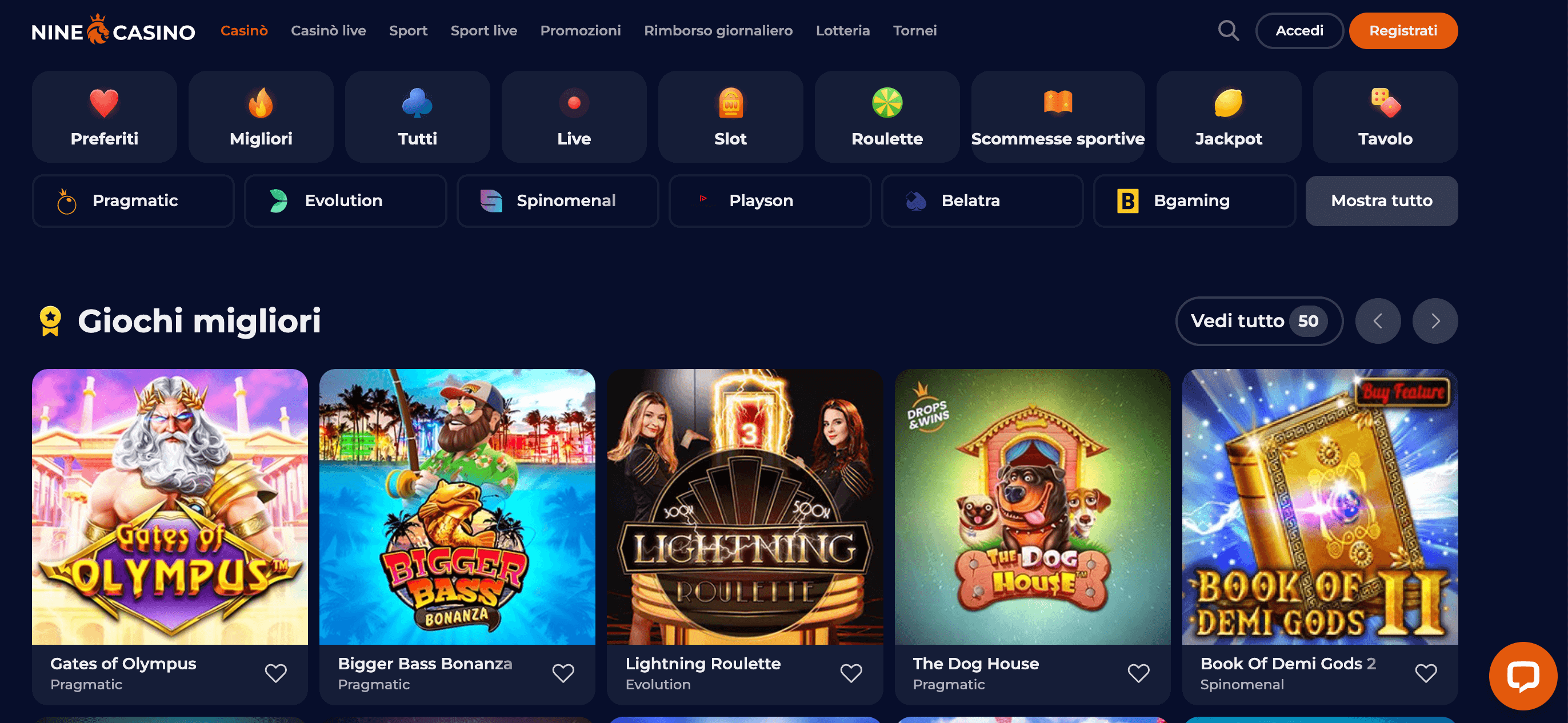Select the Preferiti heart category
Viewport: 1568px width, 723px height.
(104, 117)
